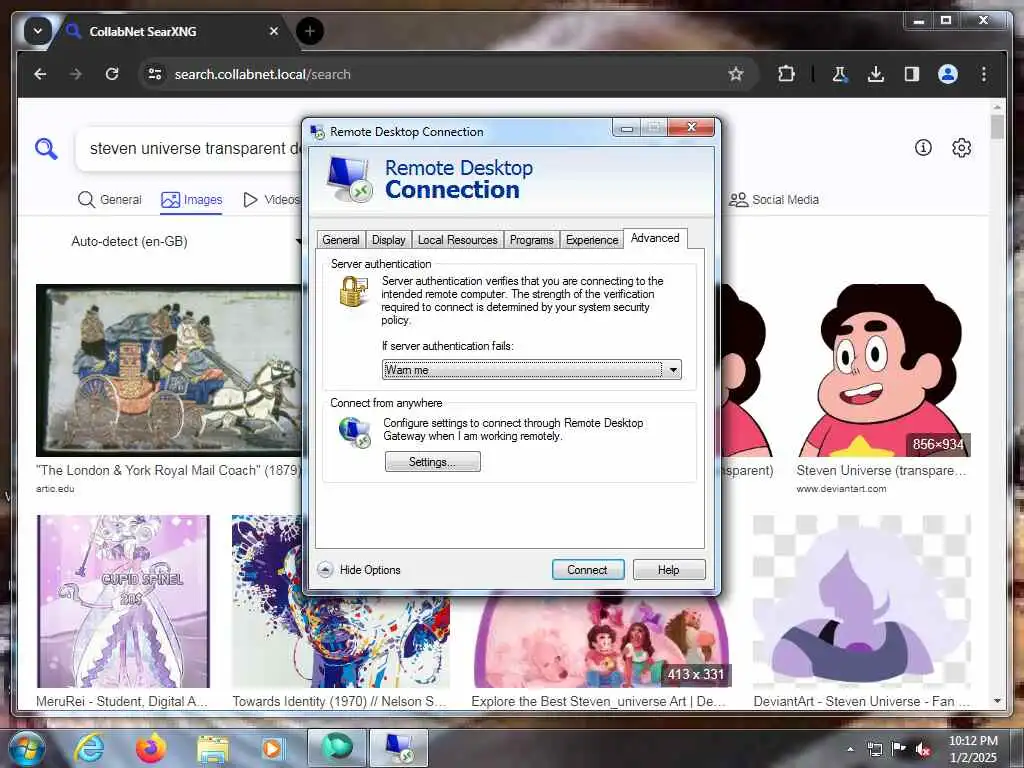
Task: Open the Chrome Labs flask icon
Action: [x=840, y=74]
